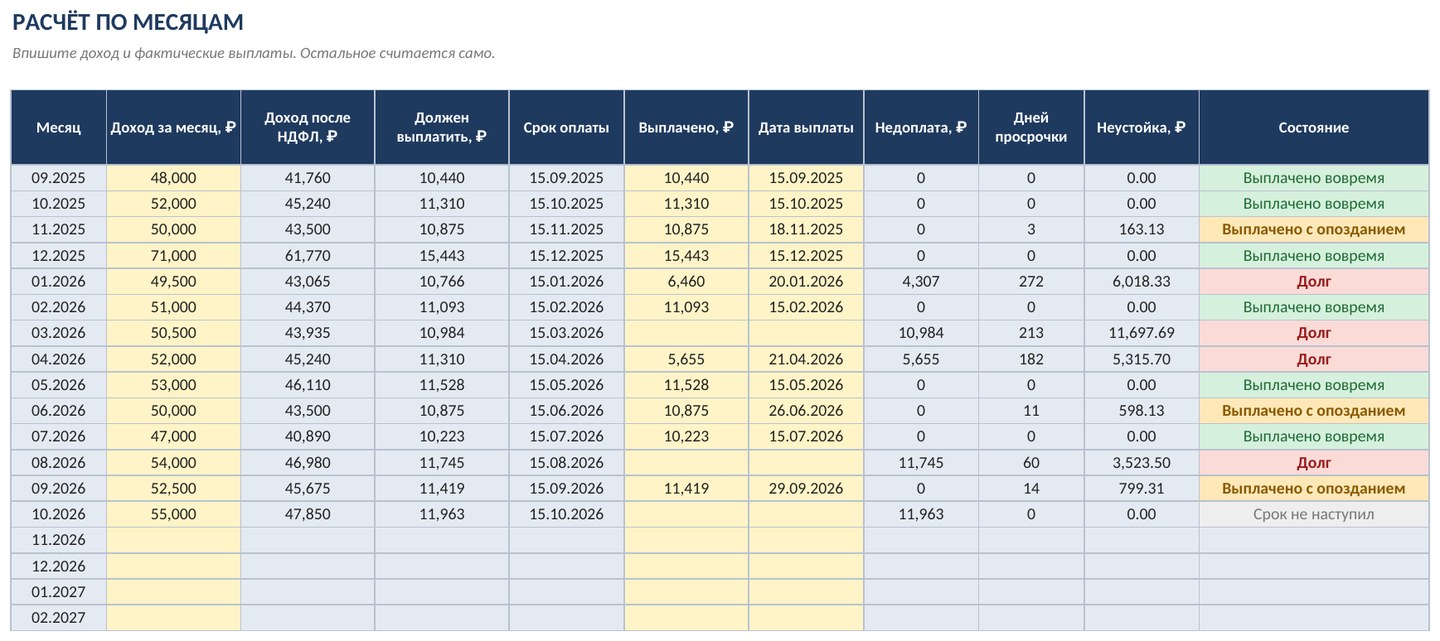Screen dimensions: 1440x641
Task: Click the 'Должен выплатить, ₽' column header
Action: tap(442, 128)
